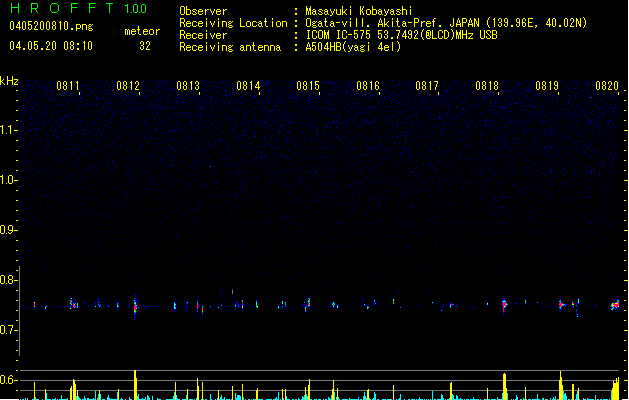Click the 0.9 kHz axis label
629x400 pixels.
tap(8, 230)
